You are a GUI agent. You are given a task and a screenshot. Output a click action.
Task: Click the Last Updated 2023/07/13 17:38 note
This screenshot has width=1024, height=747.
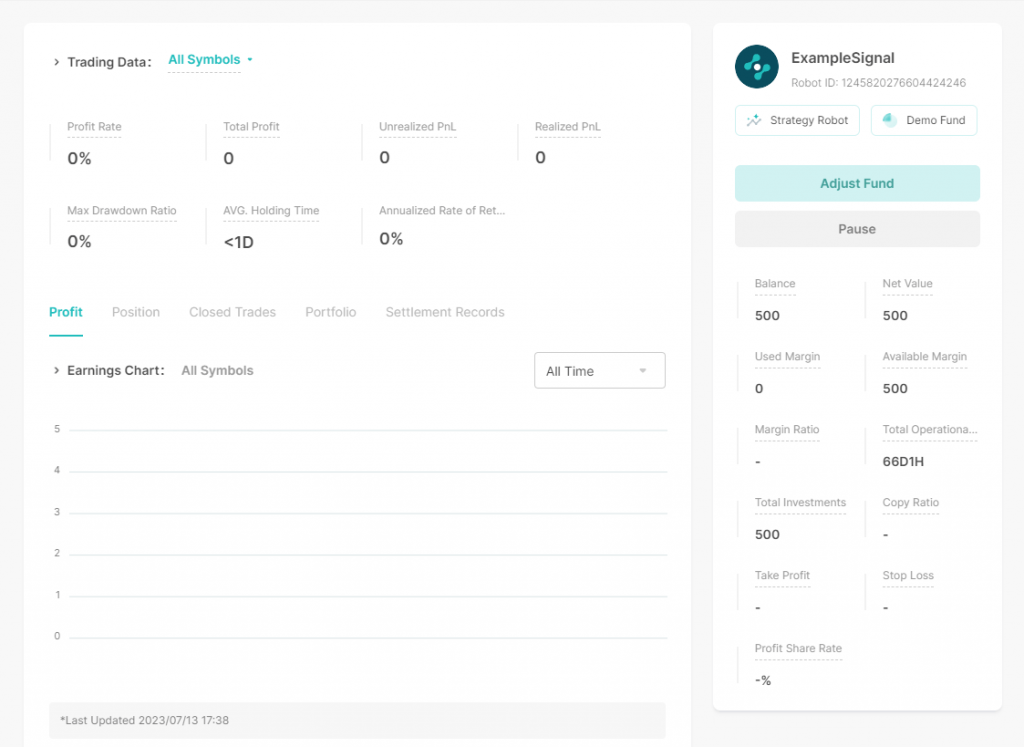144,720
